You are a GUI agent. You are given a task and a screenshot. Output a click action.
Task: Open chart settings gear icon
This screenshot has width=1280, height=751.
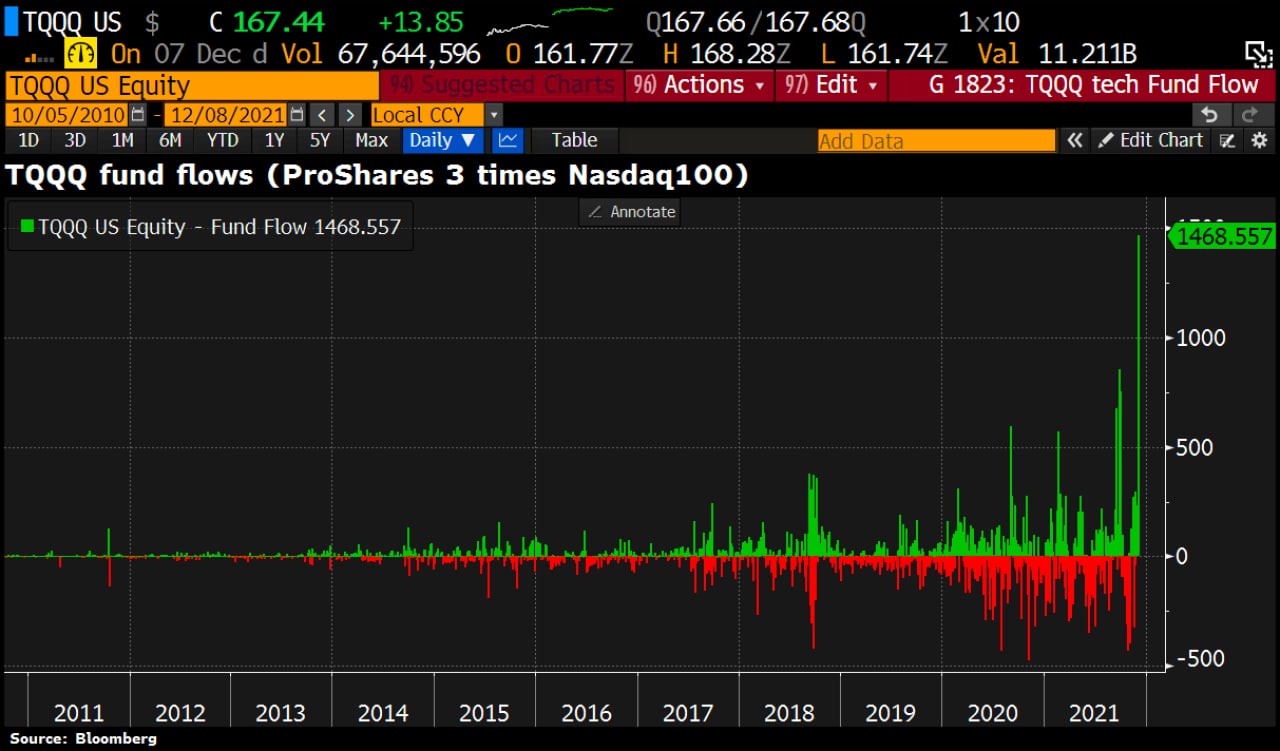click(x=1259, y=141)
